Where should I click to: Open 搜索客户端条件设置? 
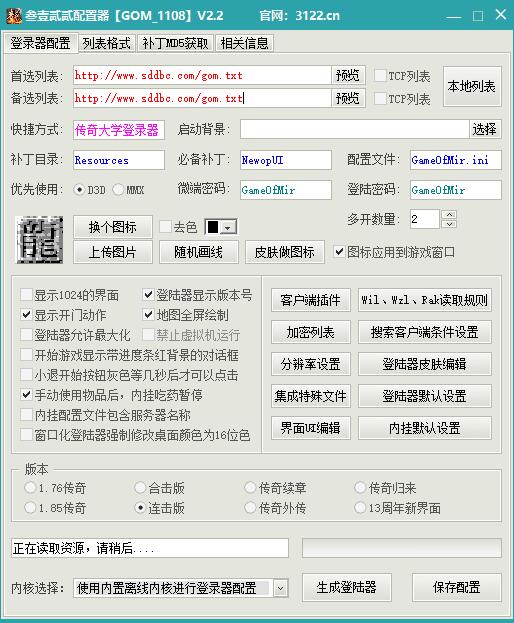point(425,332)
